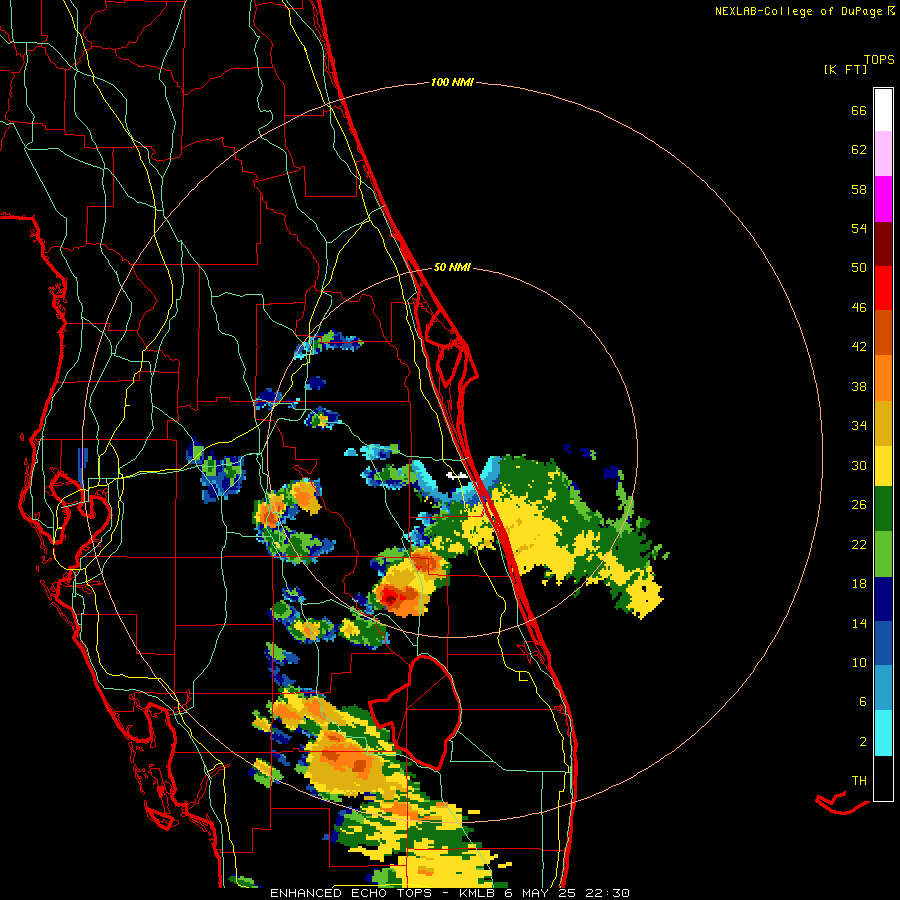Image resolution: width=900 pixels, height=900 pixels.
Task: Click the 62 legend value
Action: pyautogui.click(x=859, y=150)
